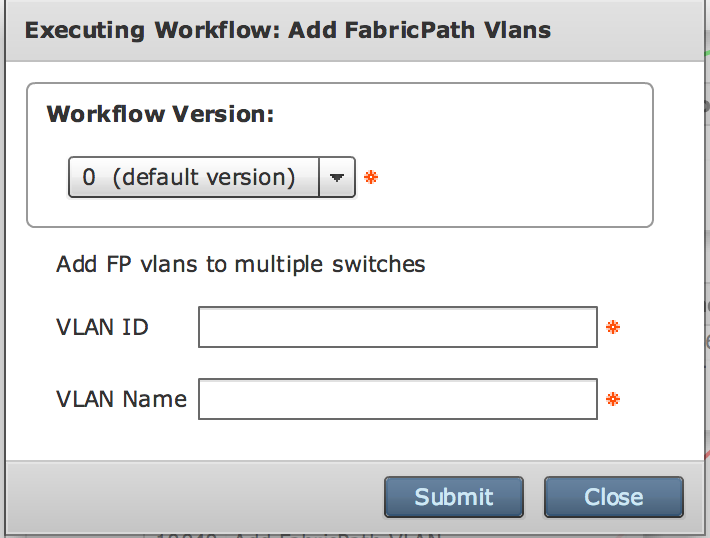The image size is (710, 538).
Task: Click blank dialog area below VLAN Name field
Action: (353, 440)
